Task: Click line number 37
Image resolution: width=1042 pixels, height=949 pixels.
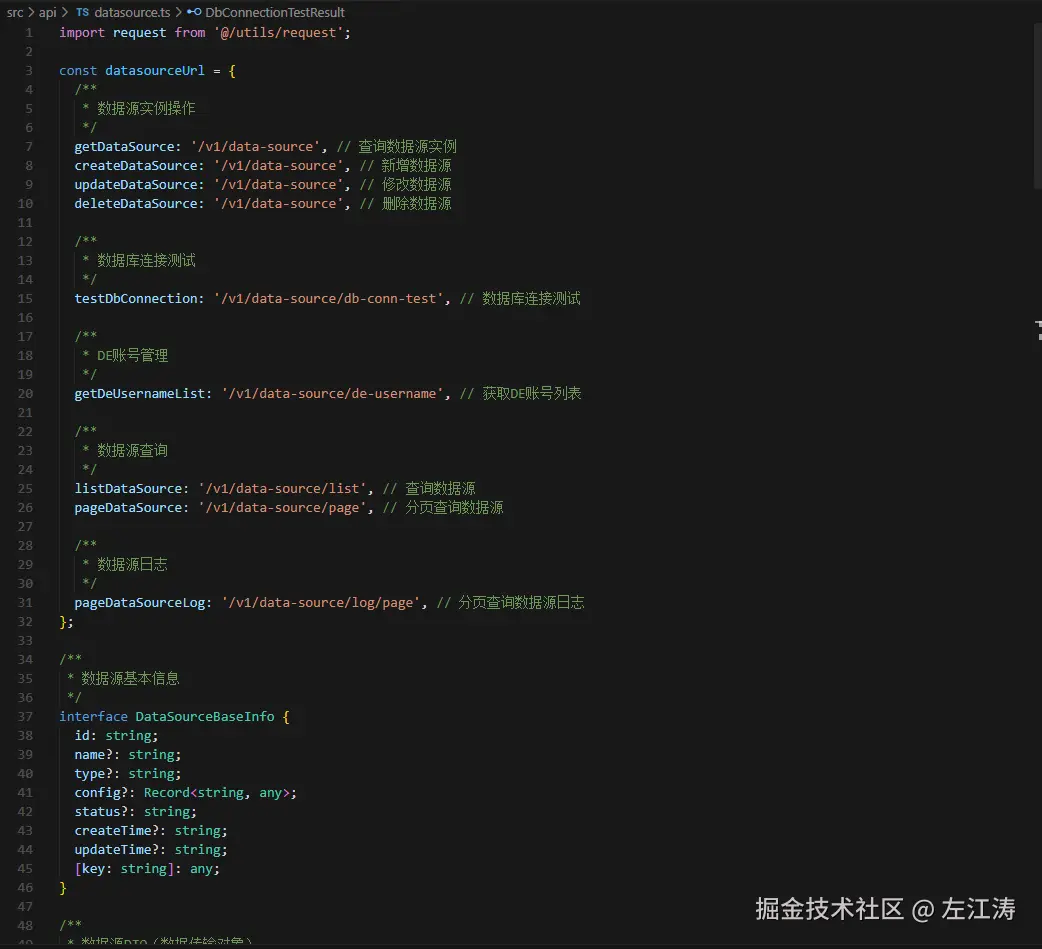Action: [x=25, y=716]
